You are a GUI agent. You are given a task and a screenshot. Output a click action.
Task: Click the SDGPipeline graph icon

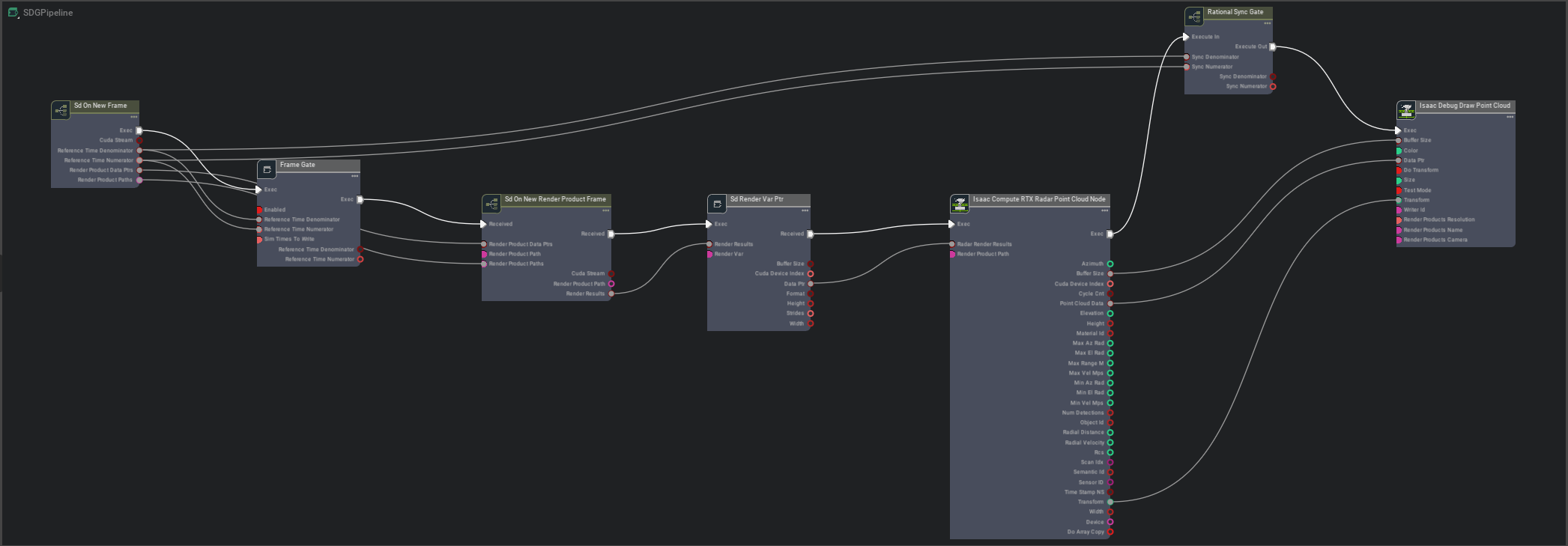coord(13,13)
